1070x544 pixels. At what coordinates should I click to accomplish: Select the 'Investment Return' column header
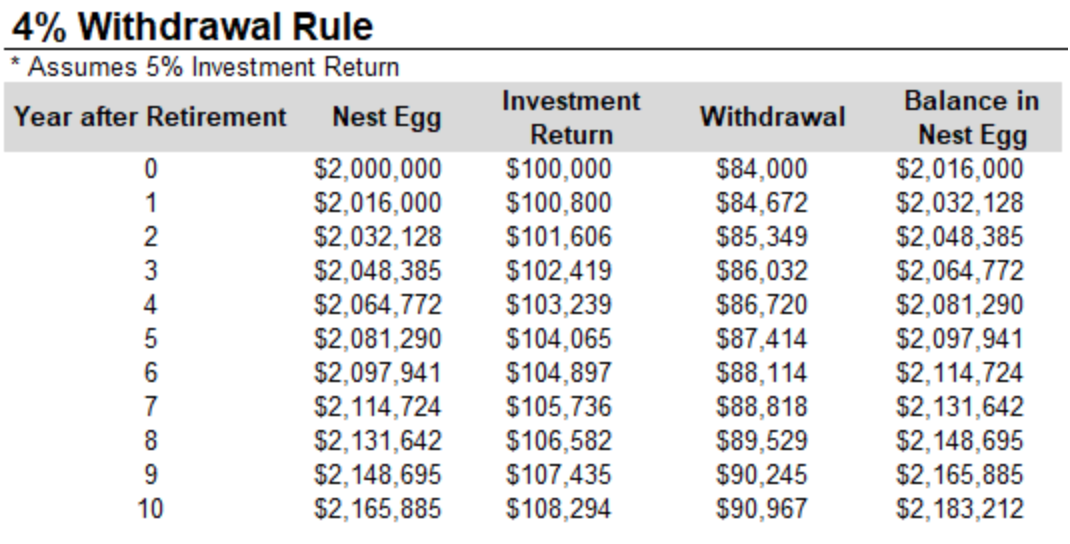571,117
